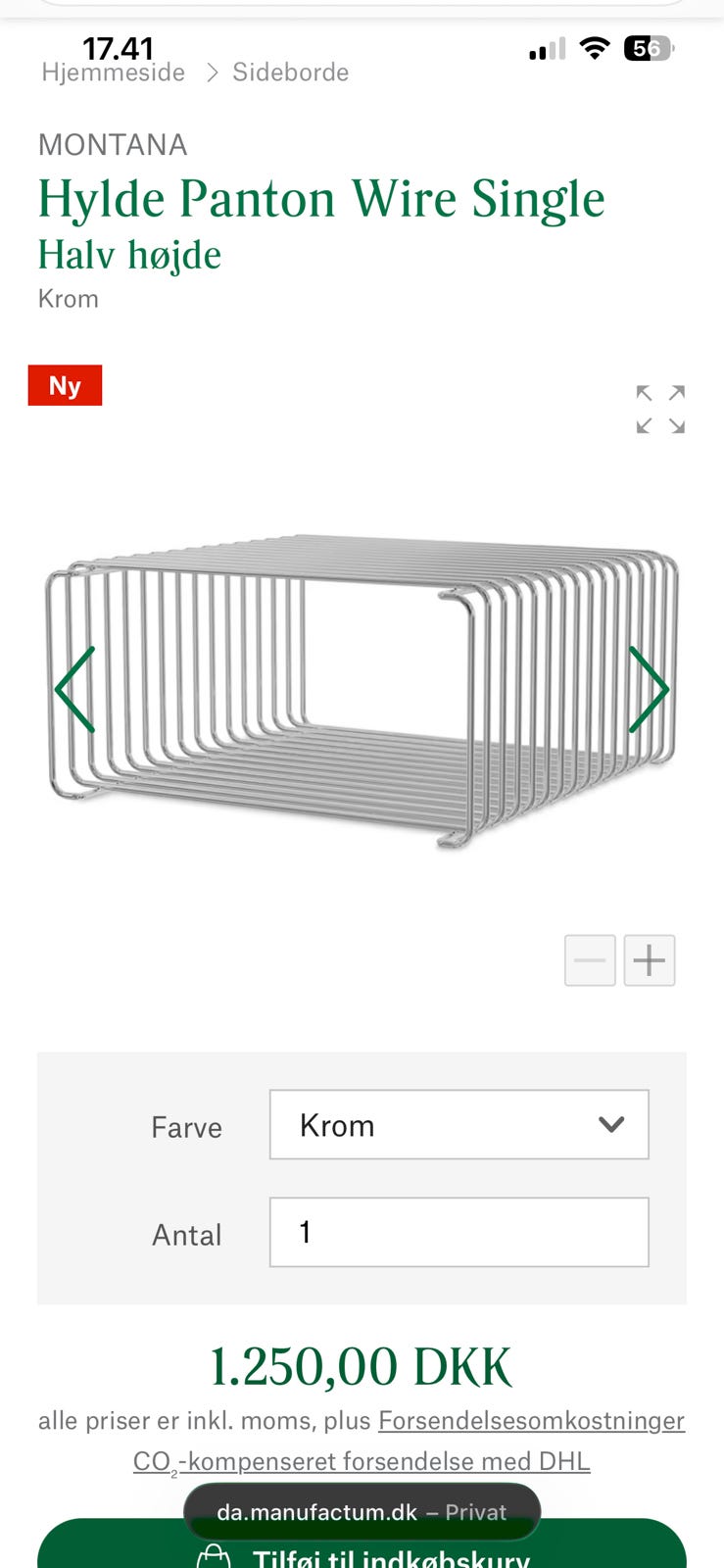Open Sideborde breadcrumb category
The height and width of the screenshot is (1568, 724).
291,73
